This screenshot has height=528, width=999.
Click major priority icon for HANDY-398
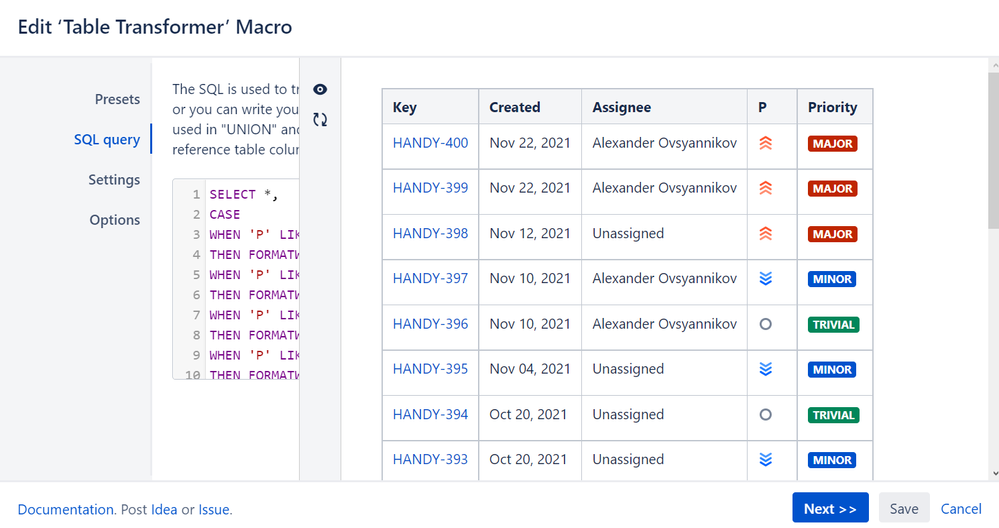(766, 234)
